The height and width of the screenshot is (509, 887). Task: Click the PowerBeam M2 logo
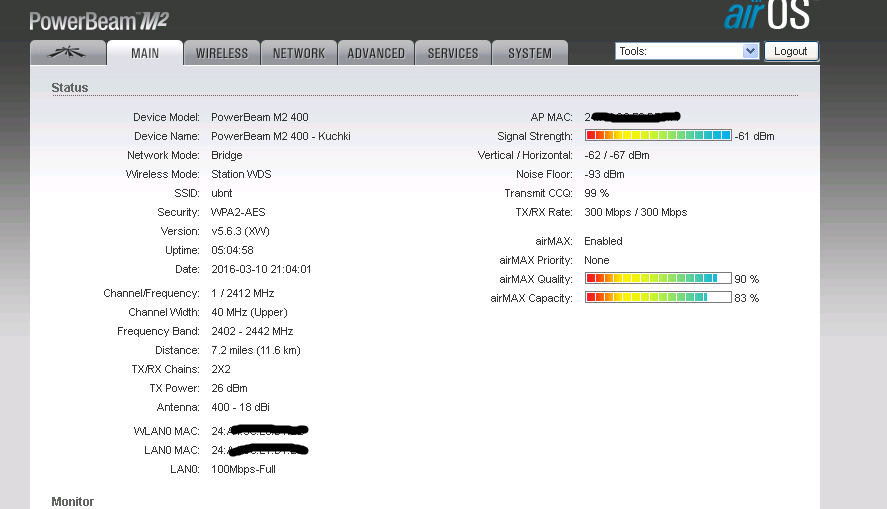click(99, 21)
